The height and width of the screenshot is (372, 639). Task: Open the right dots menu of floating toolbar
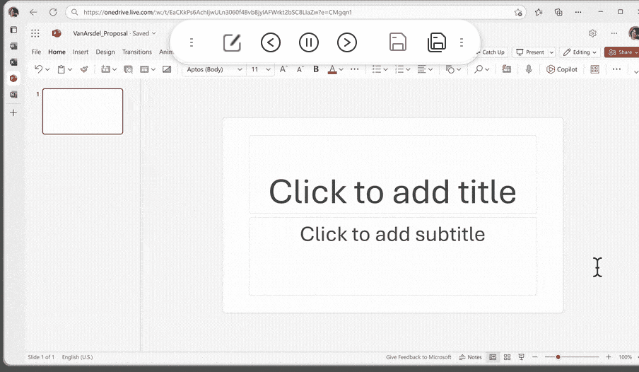[x=461, y=42]
